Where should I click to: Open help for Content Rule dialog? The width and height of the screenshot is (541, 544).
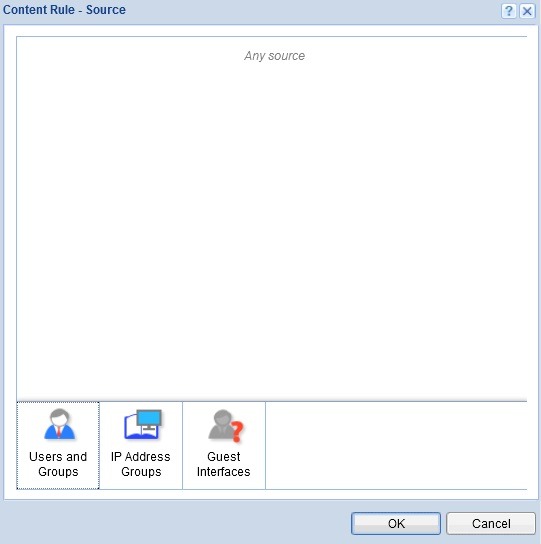(x=509, y=11)
